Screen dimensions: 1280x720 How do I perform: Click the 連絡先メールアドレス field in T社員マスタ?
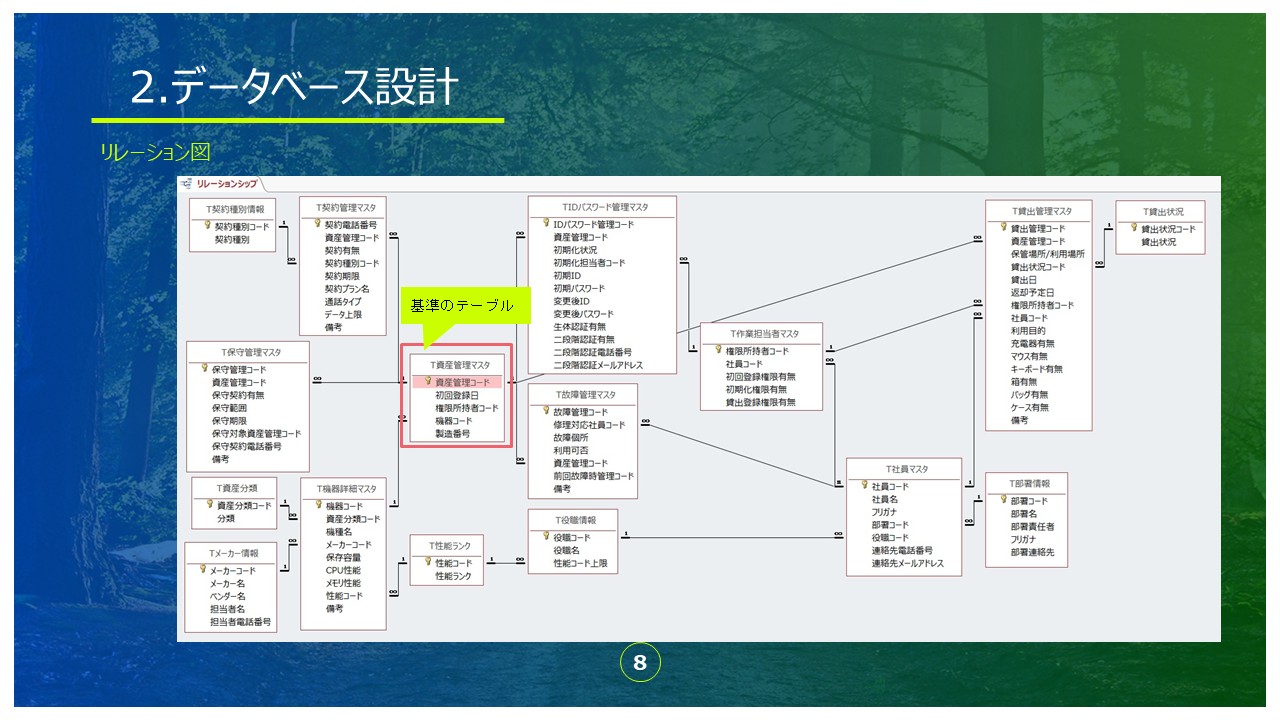[x=915, y=563]
